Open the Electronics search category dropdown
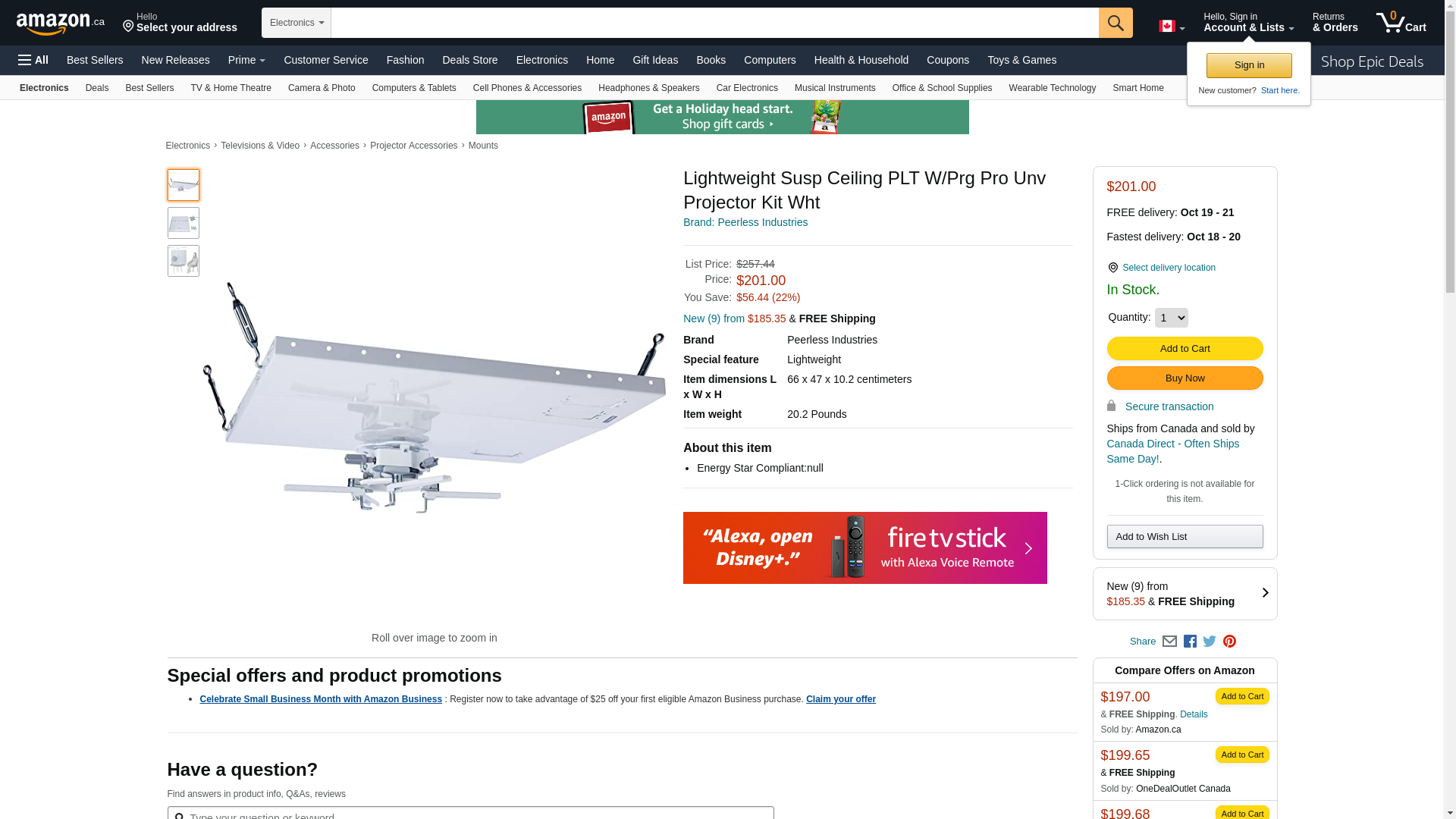 coord(297,23)
